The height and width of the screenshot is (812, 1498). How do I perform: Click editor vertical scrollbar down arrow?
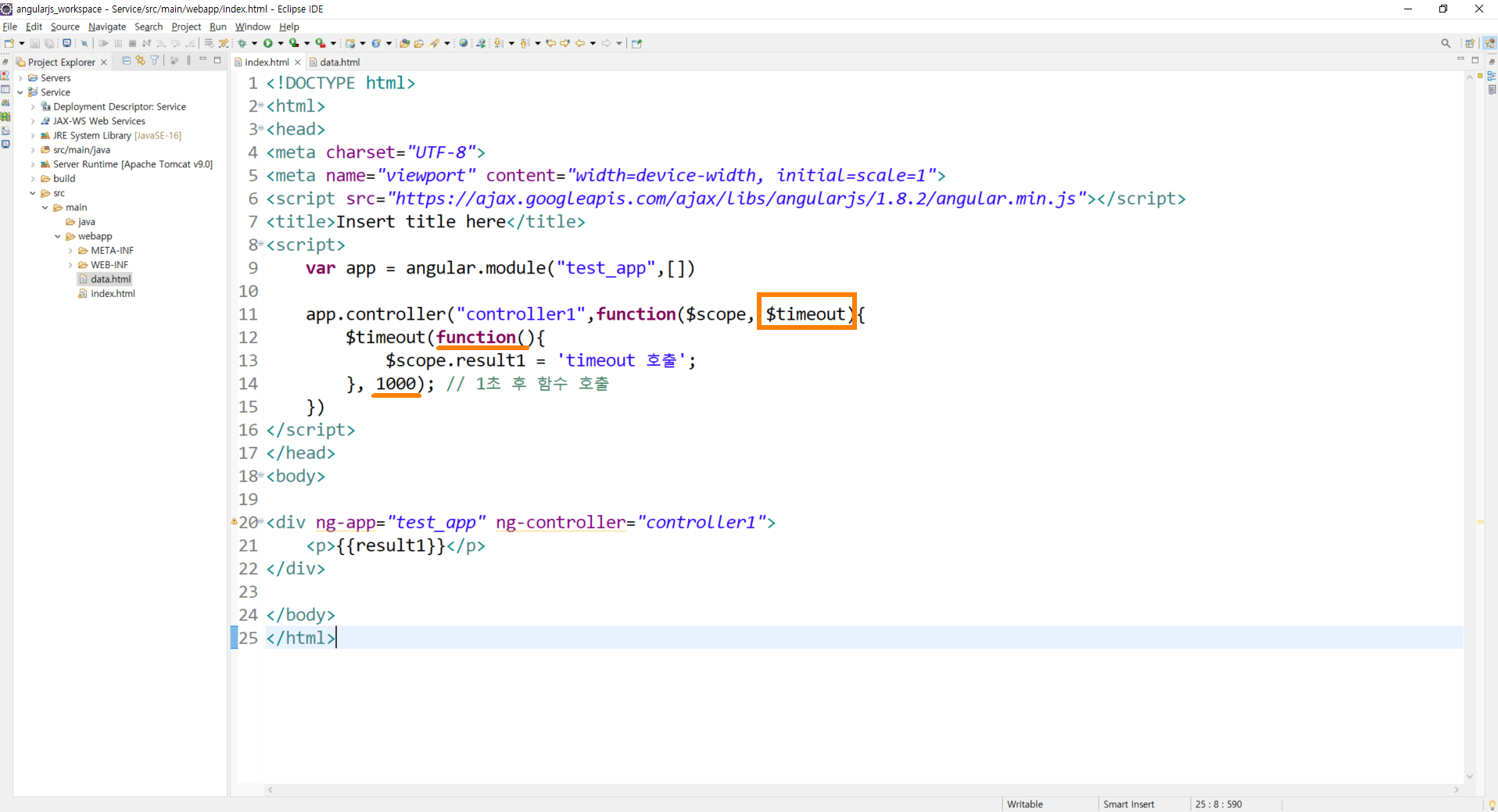1470,777
